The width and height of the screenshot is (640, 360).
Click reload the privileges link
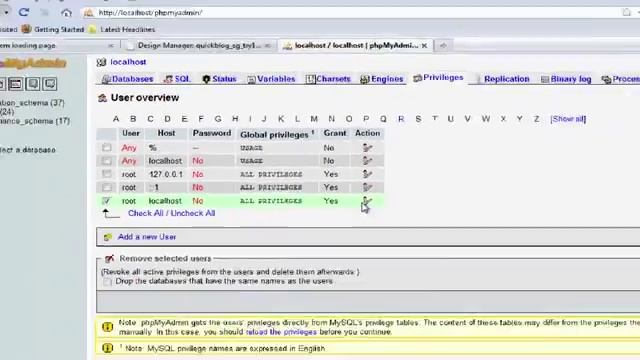[281, 332]
